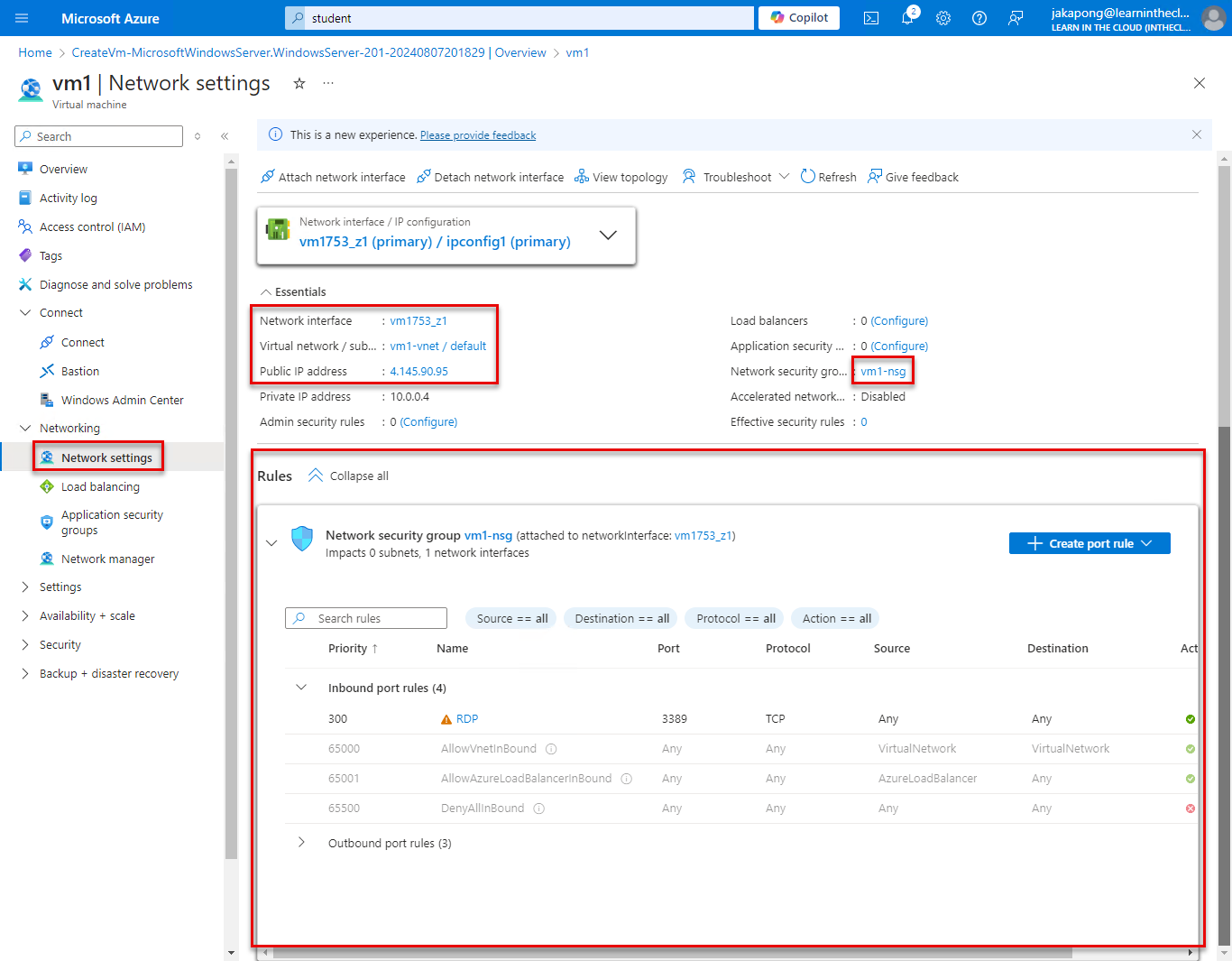The width and height of the screenshot is (1232, 961).
Task: Click Configure for Load balancers
Action: [x=899, y=321]
